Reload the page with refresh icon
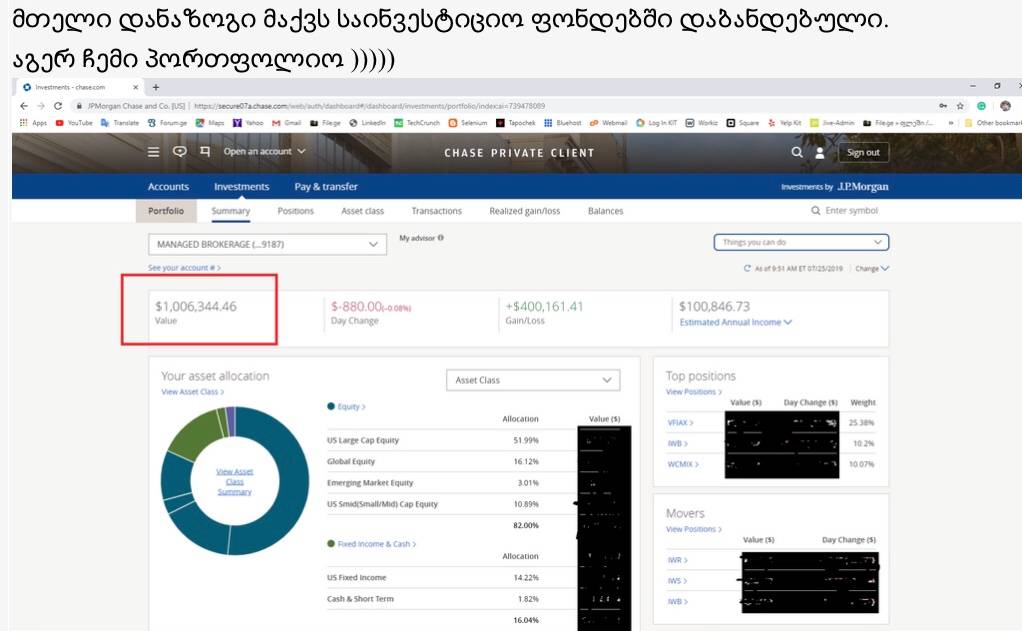This screenshot has height=631, width=1022. click(x=58, y=106)
